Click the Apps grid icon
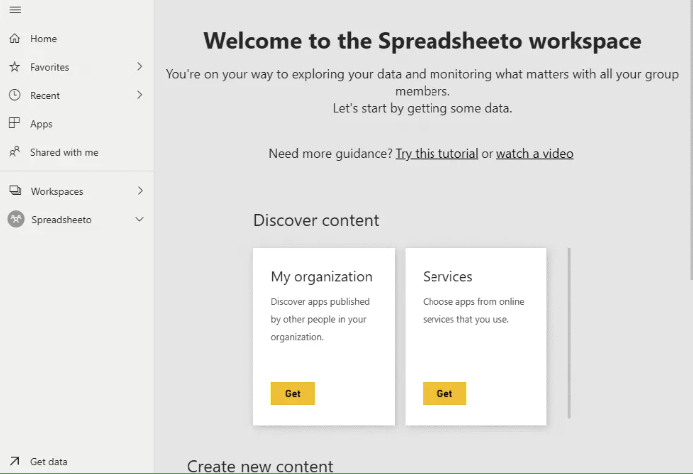 [x=14, y=124]
